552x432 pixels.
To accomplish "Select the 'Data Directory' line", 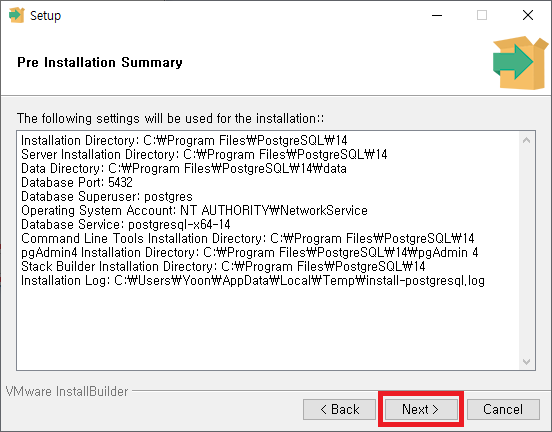I will click(x=184, y=168).
